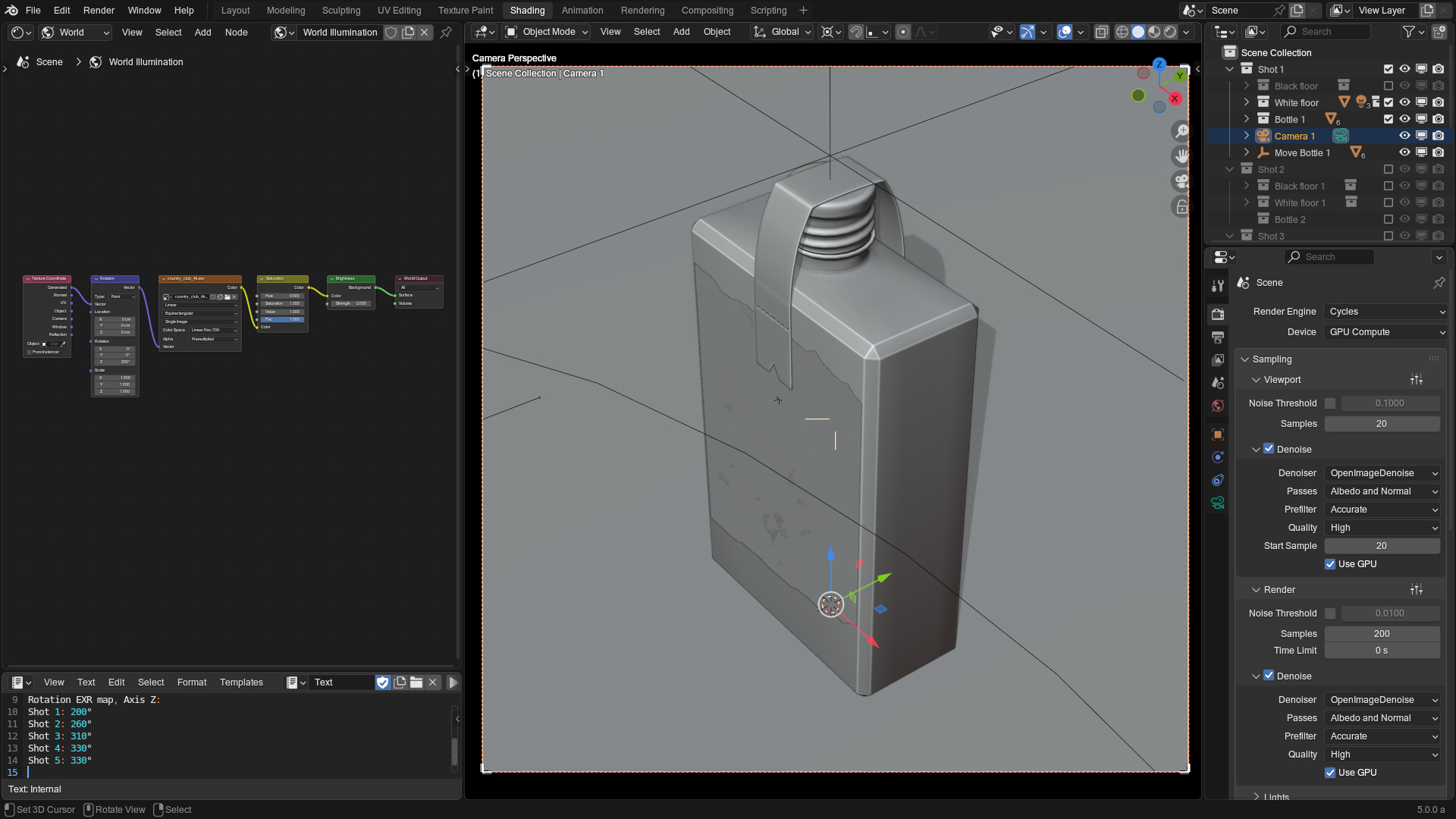Adjust the Render Samples 200 field
The height and width of the screenshot is (819, 1456).
[x=1381, y=634]
